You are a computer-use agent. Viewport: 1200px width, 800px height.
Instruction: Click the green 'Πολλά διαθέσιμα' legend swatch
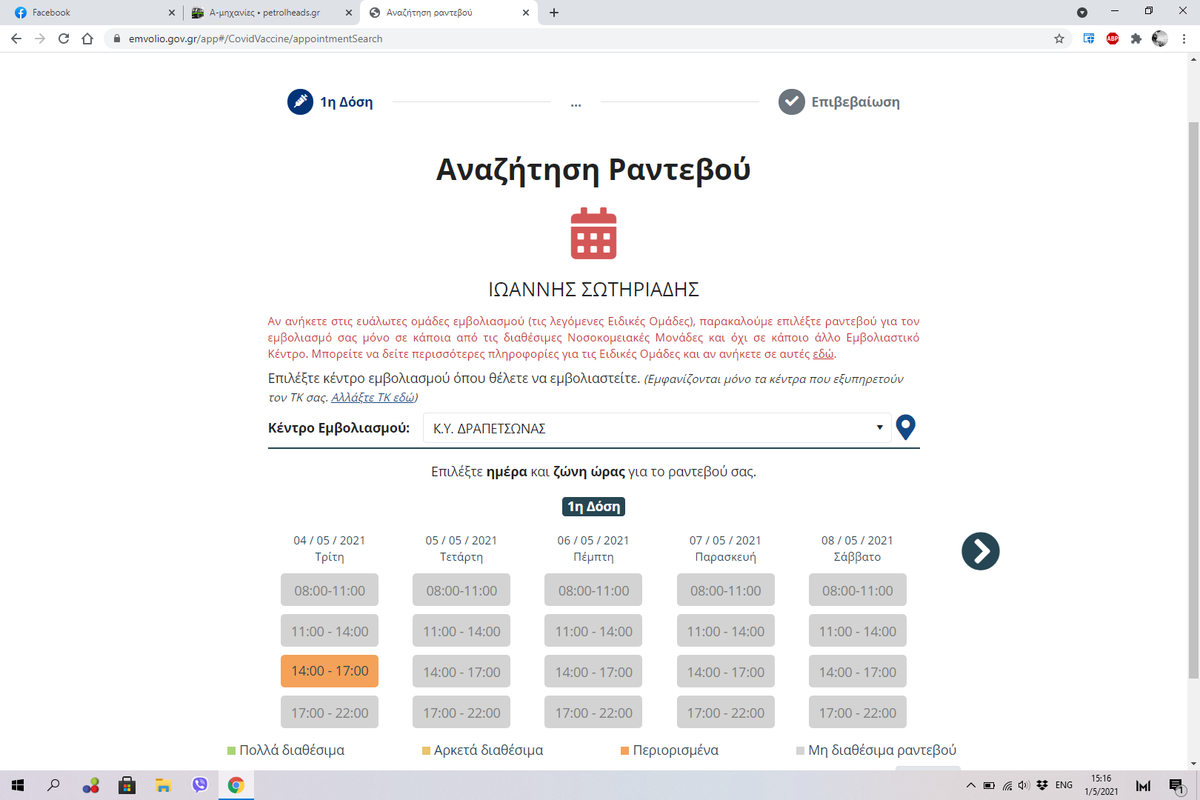231,750
